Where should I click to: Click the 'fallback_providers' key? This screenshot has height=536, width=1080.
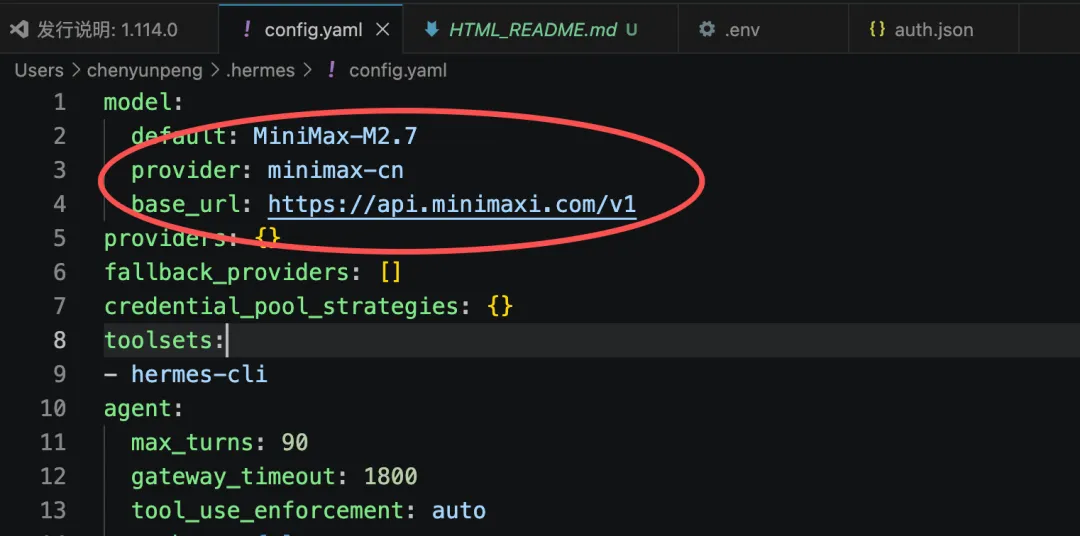[x=227, y=272]
